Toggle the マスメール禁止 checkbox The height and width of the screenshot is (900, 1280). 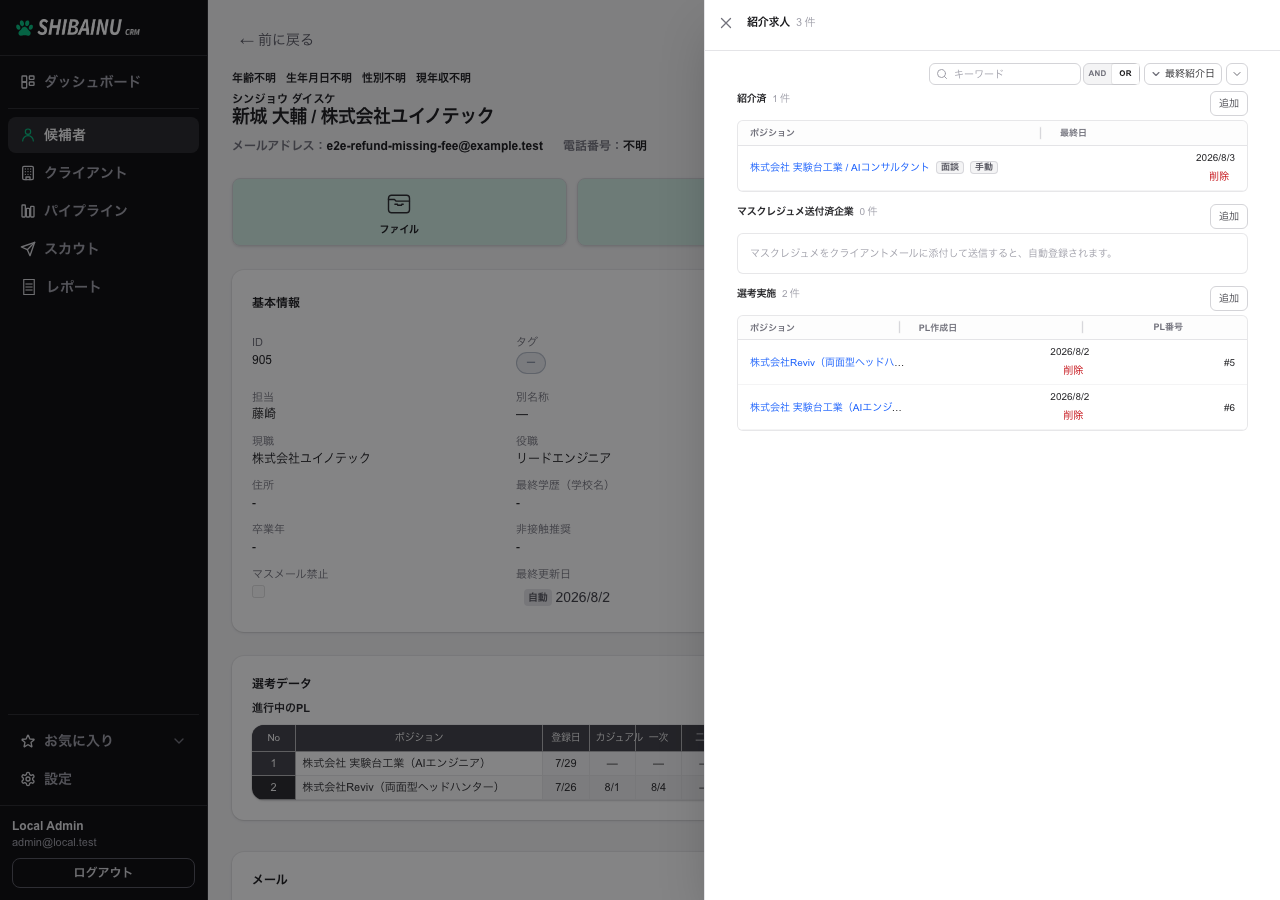(259, 592)
